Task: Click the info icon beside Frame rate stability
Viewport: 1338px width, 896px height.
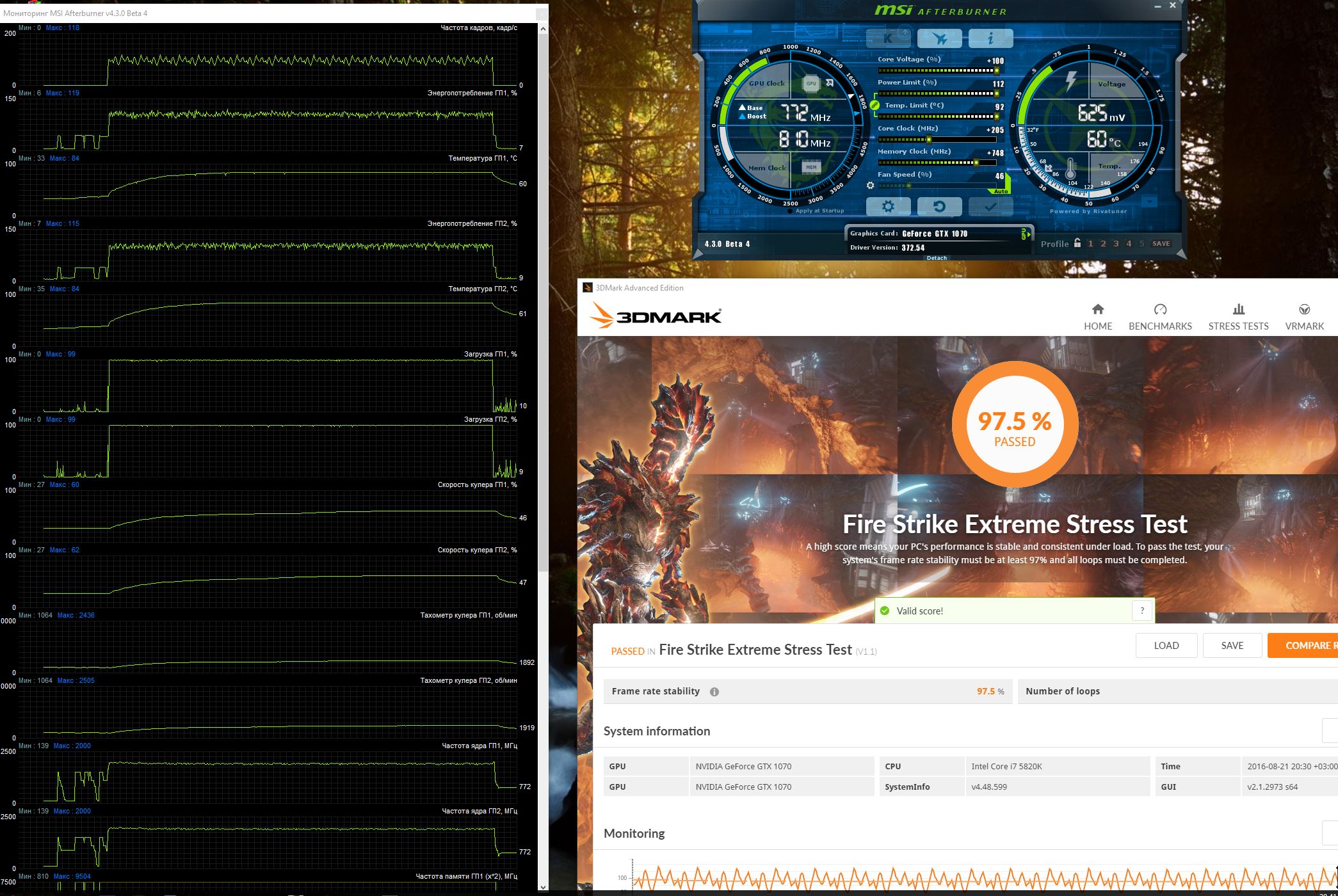Action: coord(714,692)
